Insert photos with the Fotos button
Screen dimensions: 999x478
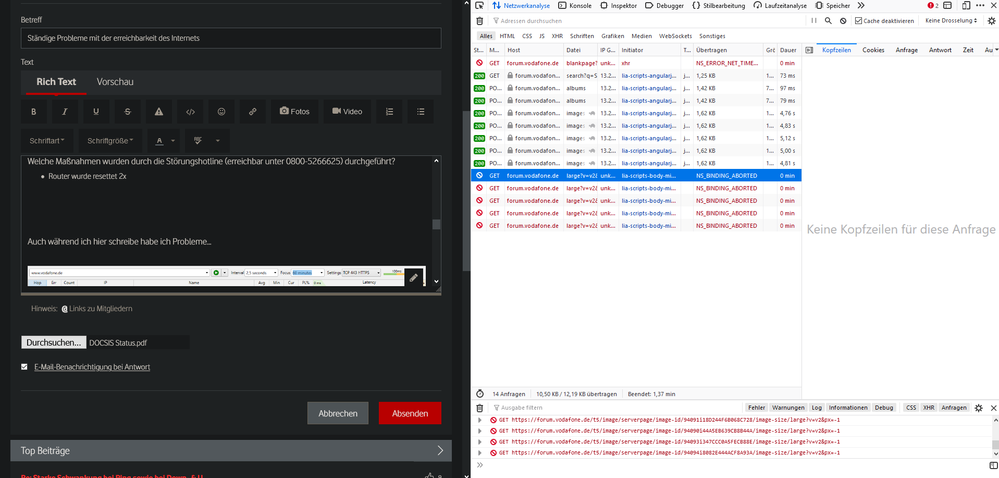click(294, 112)
